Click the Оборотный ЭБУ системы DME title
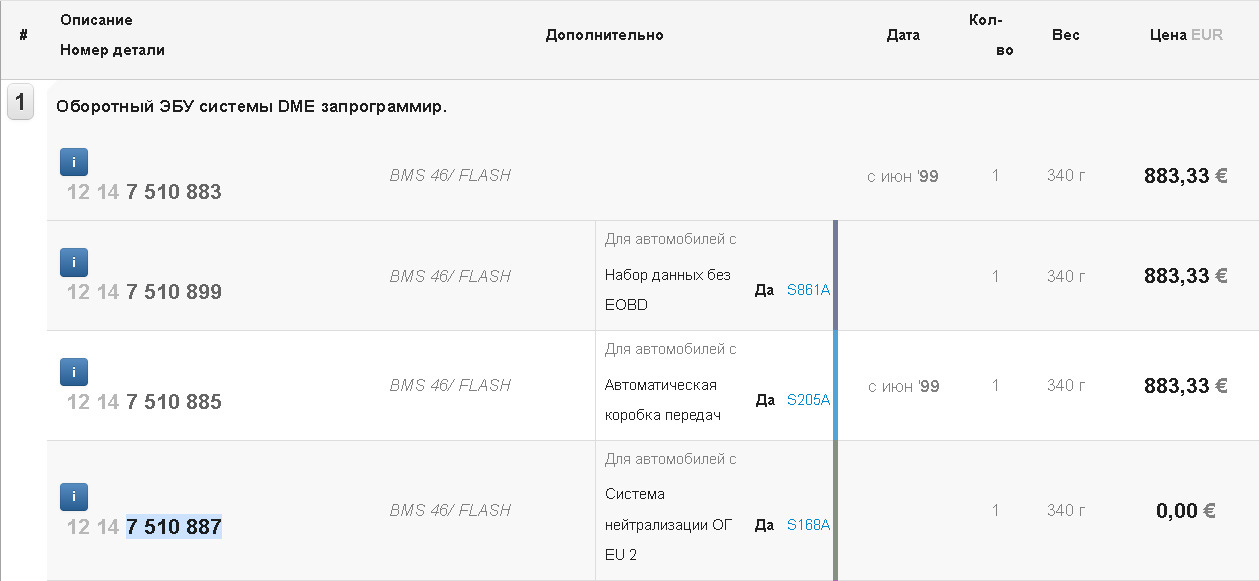The image size is (1259, 581). pyautogui.click(x=251, y=107)
